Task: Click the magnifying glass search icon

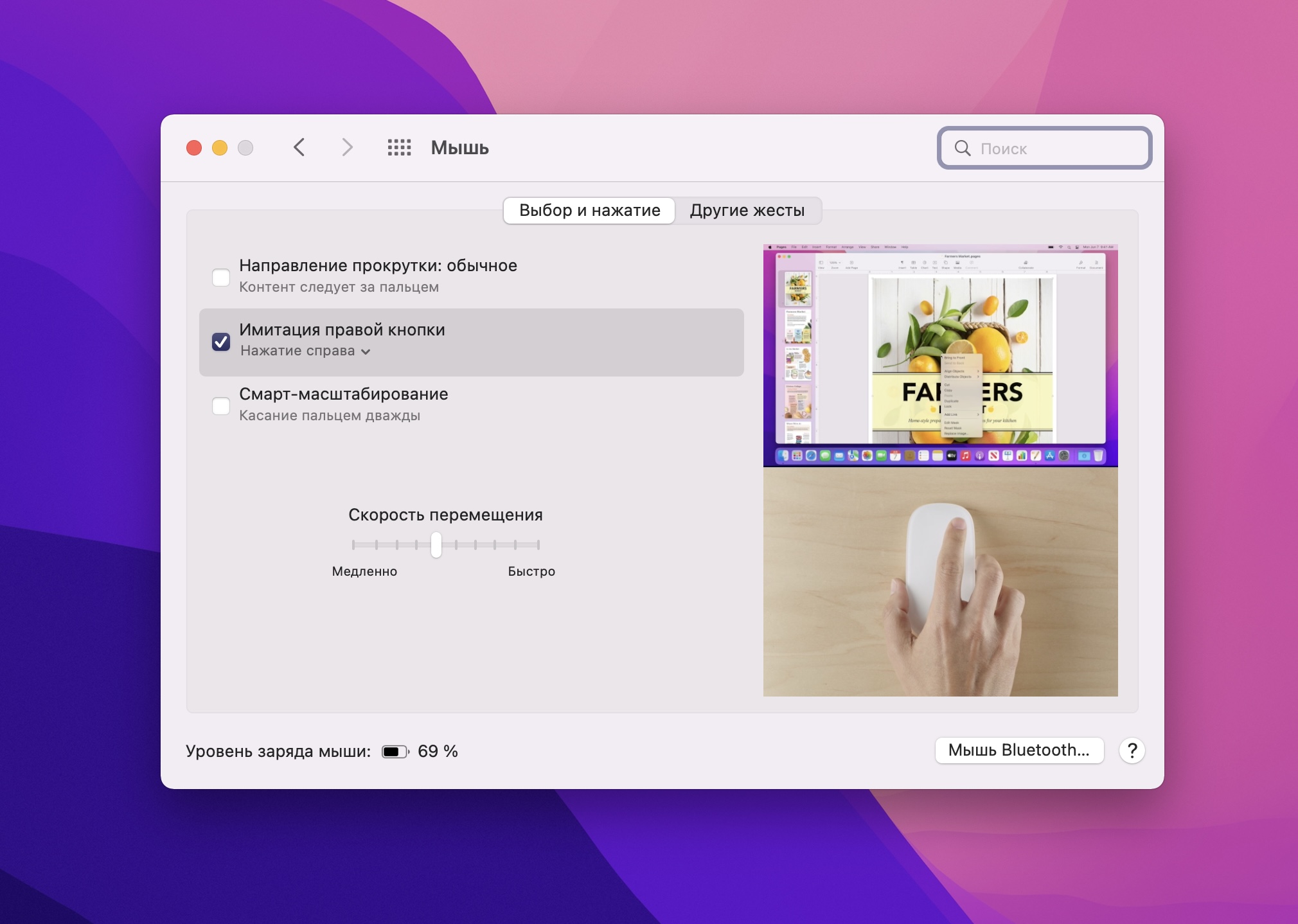Action: pos(962,148)
